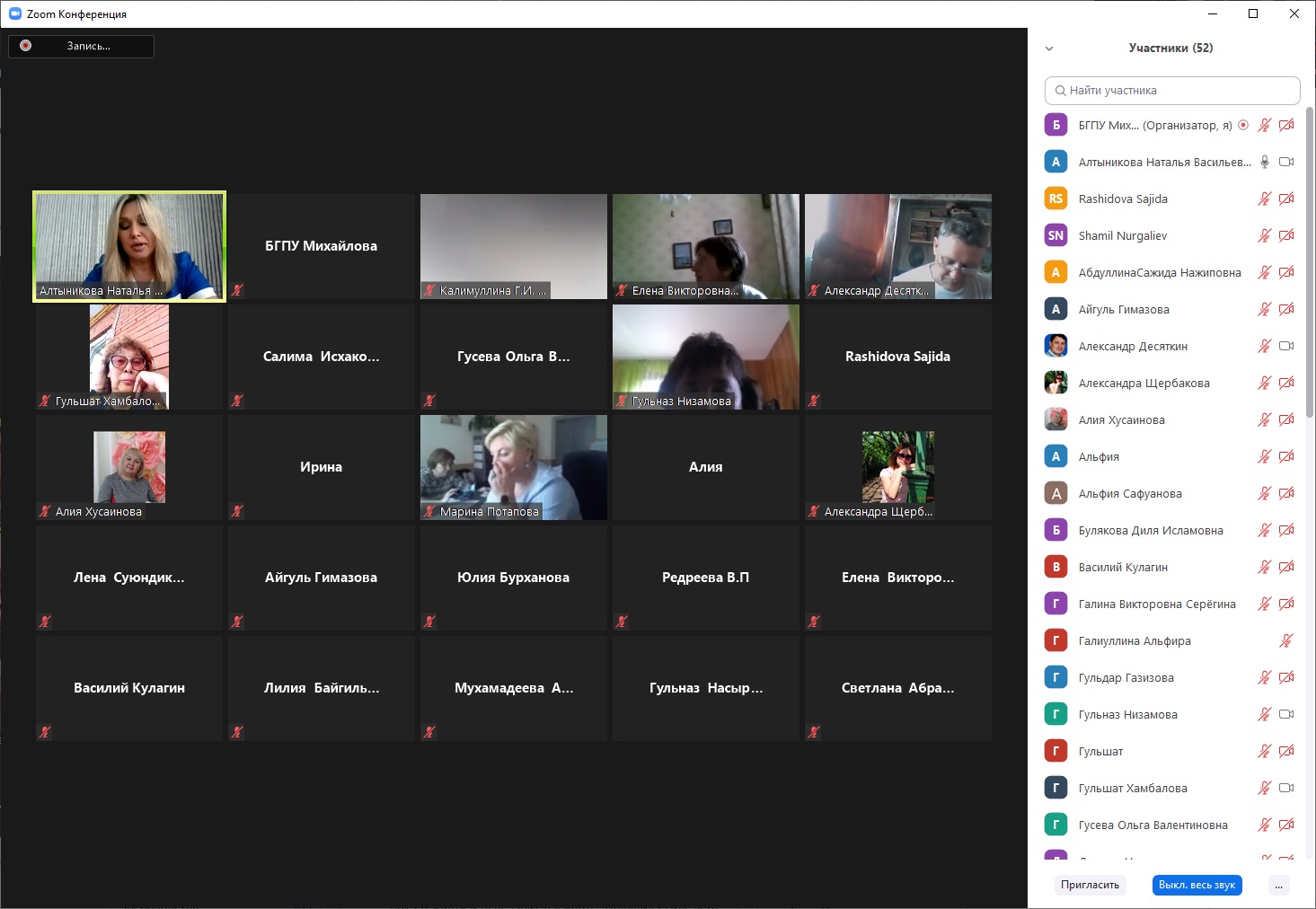Viewport: 1316px width, 909px height.
Task: Click the Найти участника search field
Action: tap(1172, 91)
